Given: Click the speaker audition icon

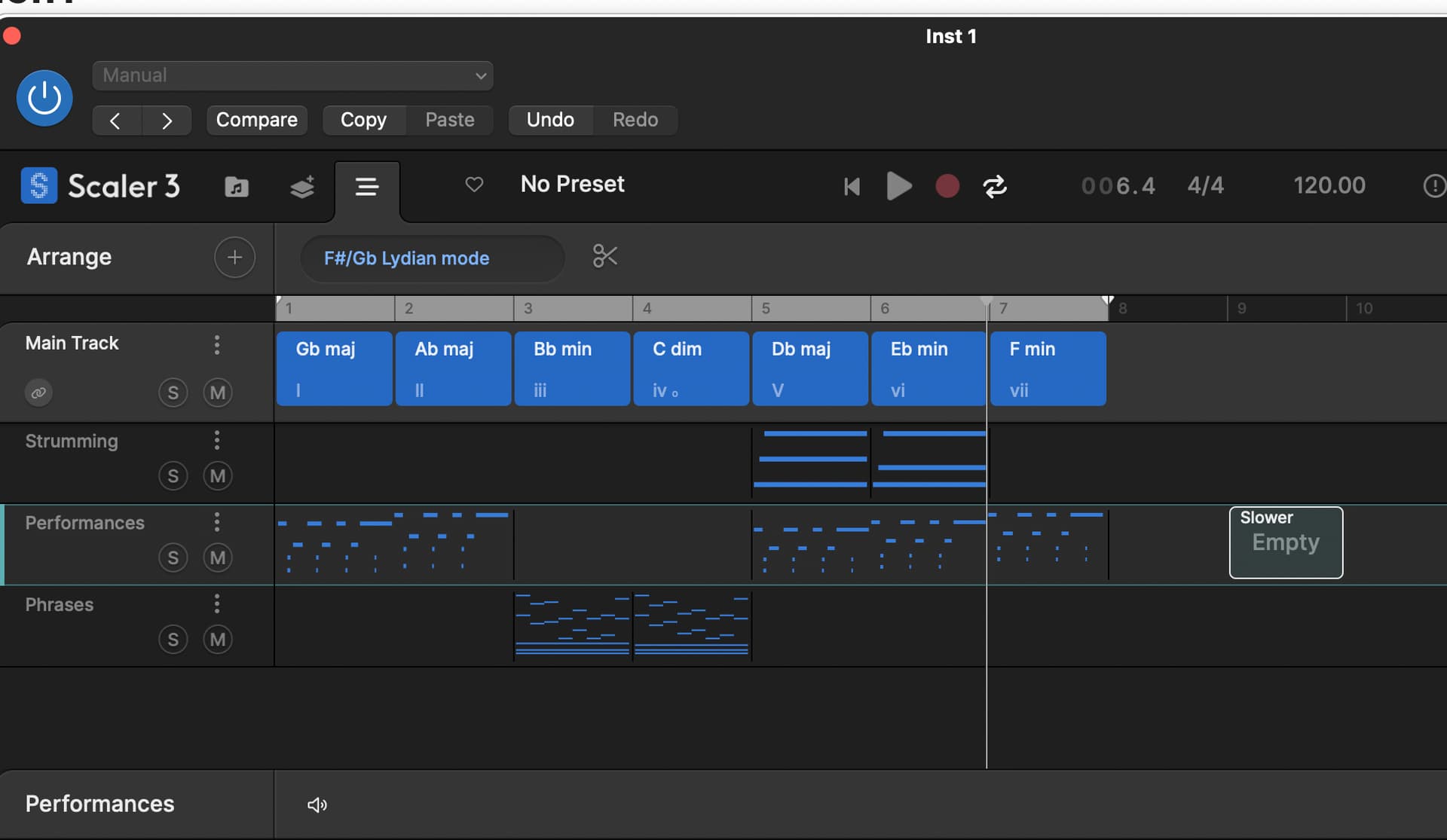Looking at the screenshot, I should coord(317,805).
